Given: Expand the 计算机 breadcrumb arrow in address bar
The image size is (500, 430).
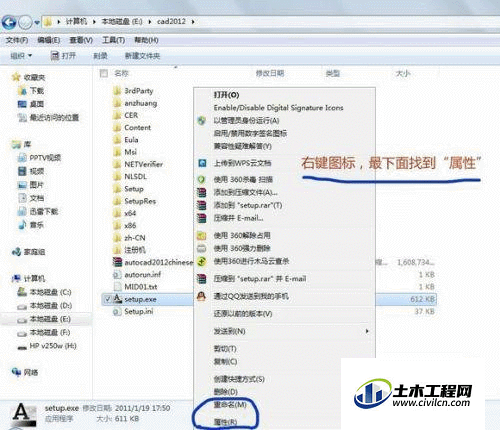Looking at the screenshot, I should click(x=94, y=22).
